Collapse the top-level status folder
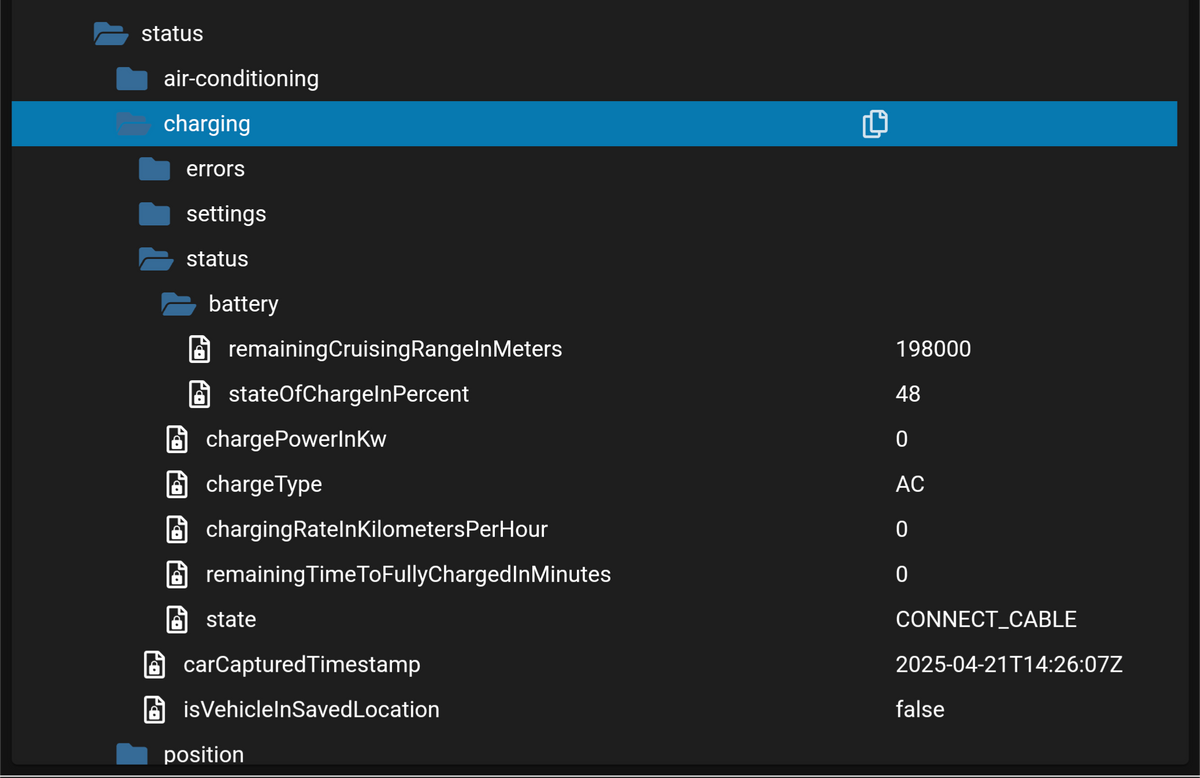 (110, 34)
